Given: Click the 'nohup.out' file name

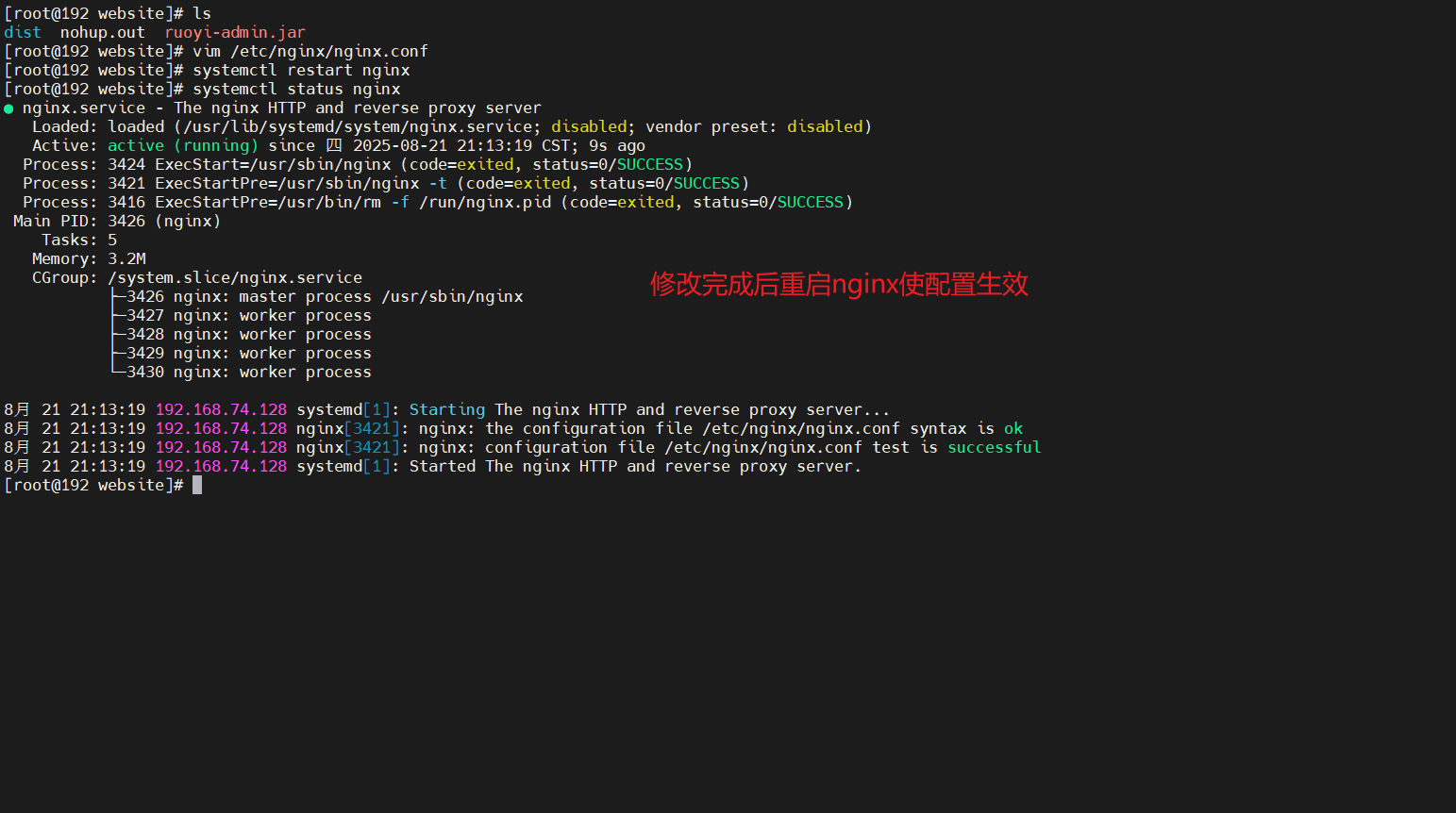Looking at the screenshot, I should [103, 32].
